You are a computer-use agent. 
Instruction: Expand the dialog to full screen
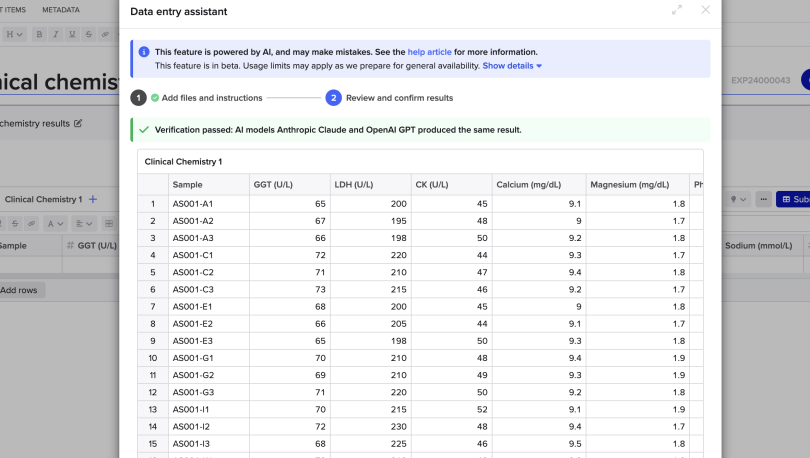pos(677,10)
